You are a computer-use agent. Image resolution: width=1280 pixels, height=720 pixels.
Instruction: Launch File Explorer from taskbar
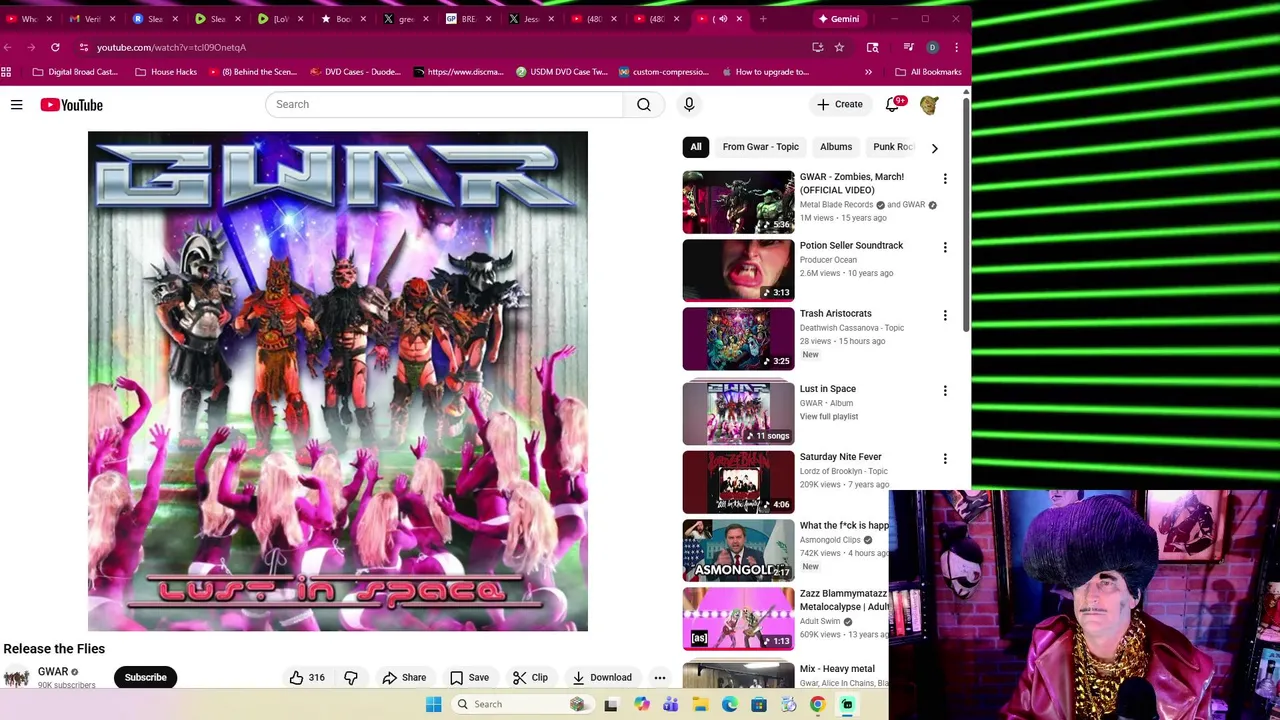coord(700,704)
